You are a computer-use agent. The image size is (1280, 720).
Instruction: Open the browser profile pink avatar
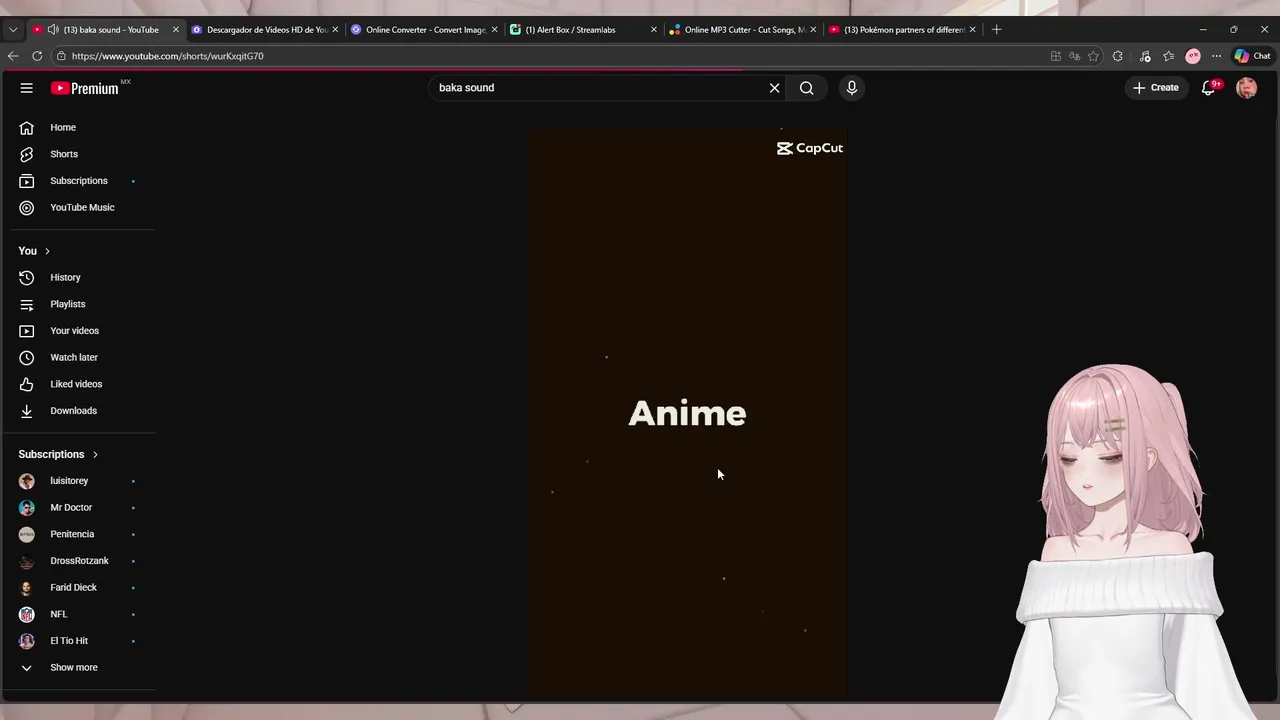(x=1193, y=56)
